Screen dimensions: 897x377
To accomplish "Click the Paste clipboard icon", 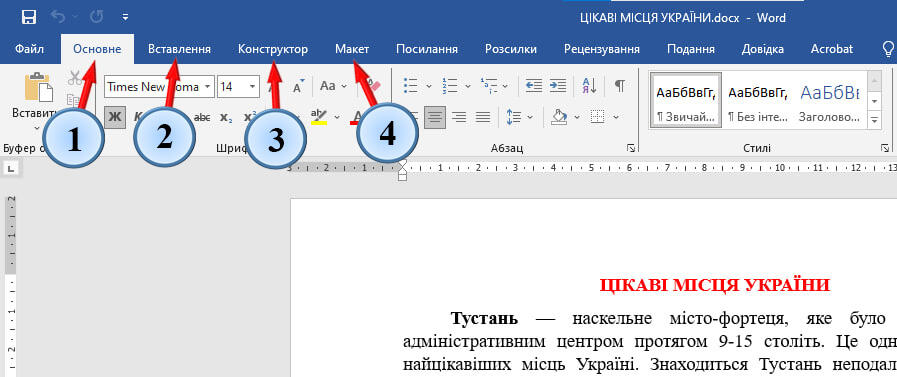I will click(38, 87).
